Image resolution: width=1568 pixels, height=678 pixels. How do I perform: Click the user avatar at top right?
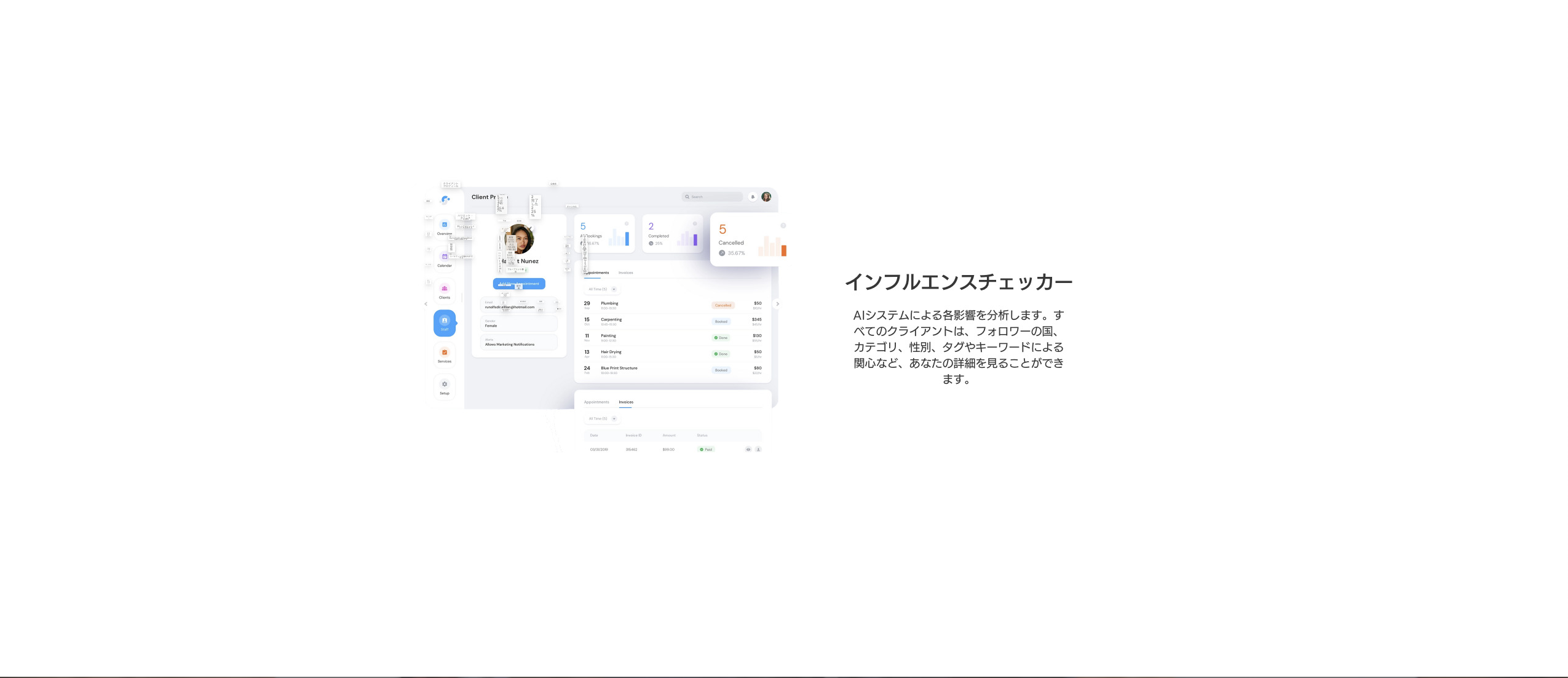[x=766, y=197]
